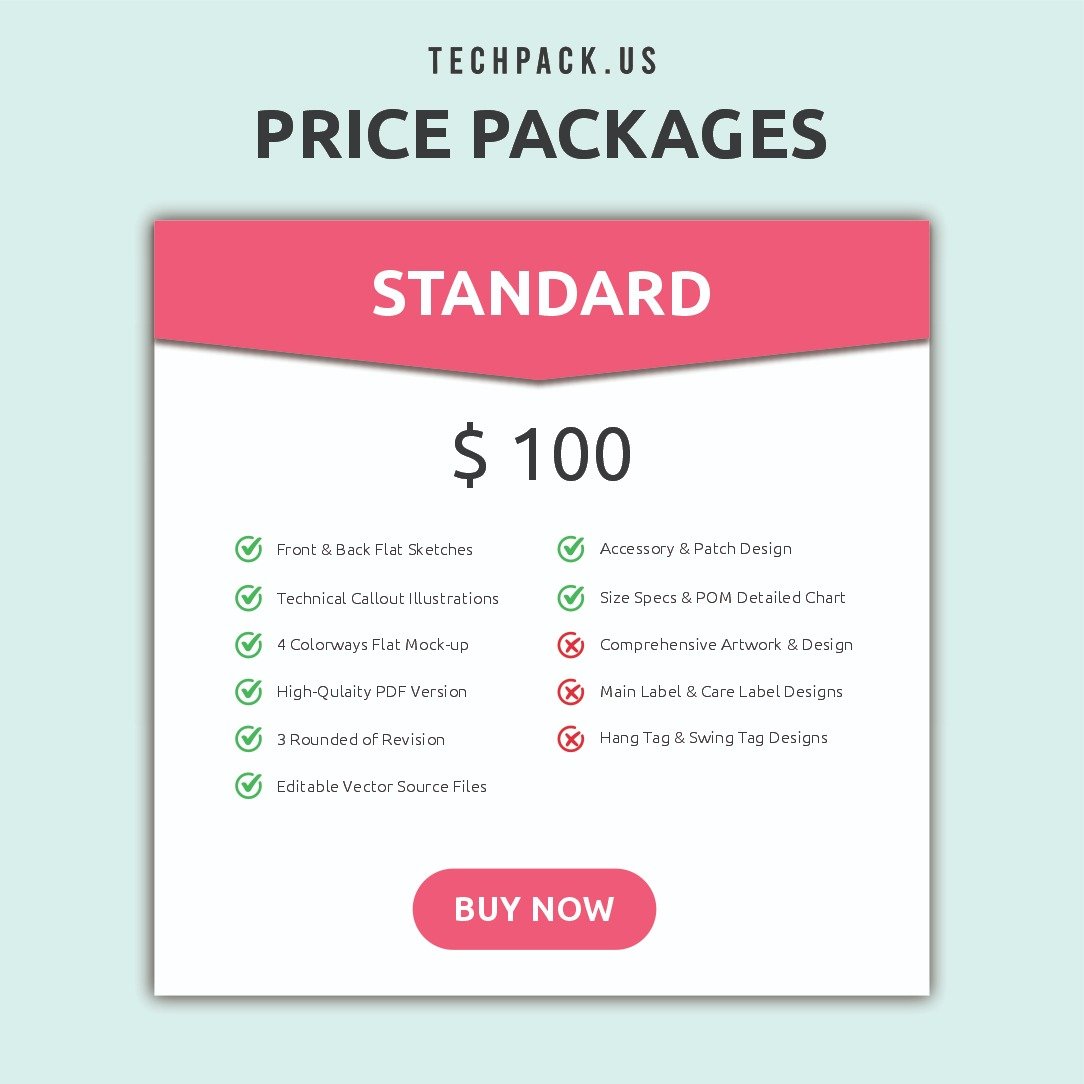This screenshot has height=1084, width=1084.
Task: Select the Comprehensive Artwork & Design text
Action: coord(726,645)
